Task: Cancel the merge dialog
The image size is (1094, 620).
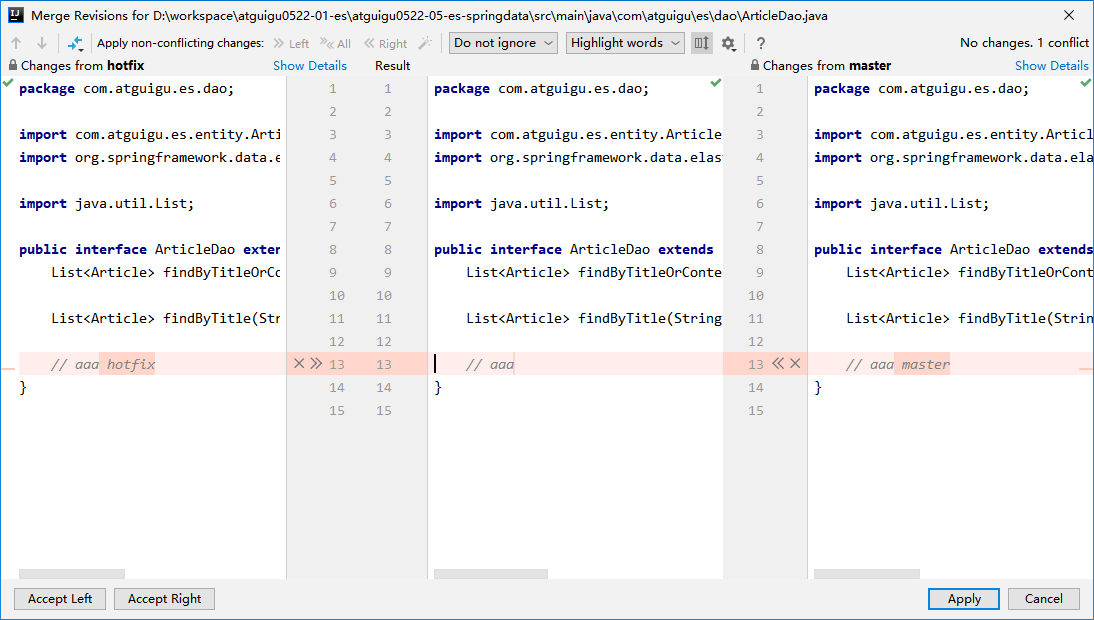Action: pyautogui.click(x=1043, y=599)
